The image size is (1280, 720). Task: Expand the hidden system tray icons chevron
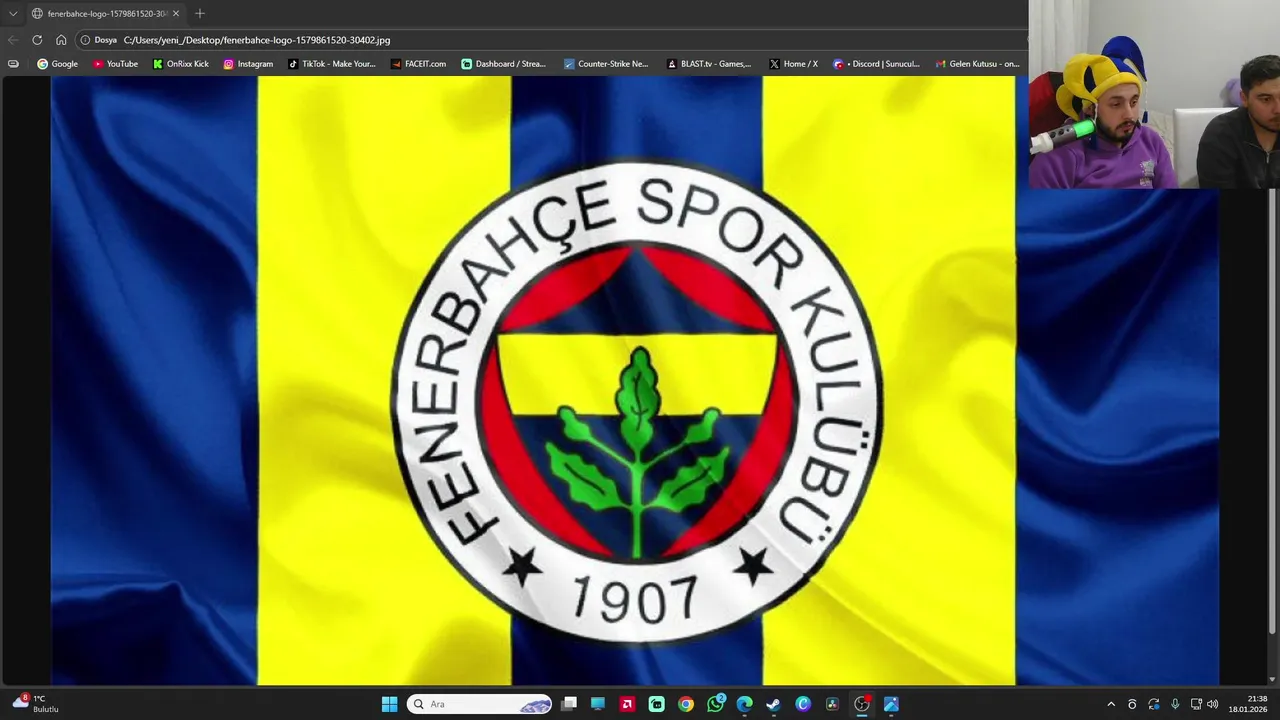click(x=1110, y=704)
